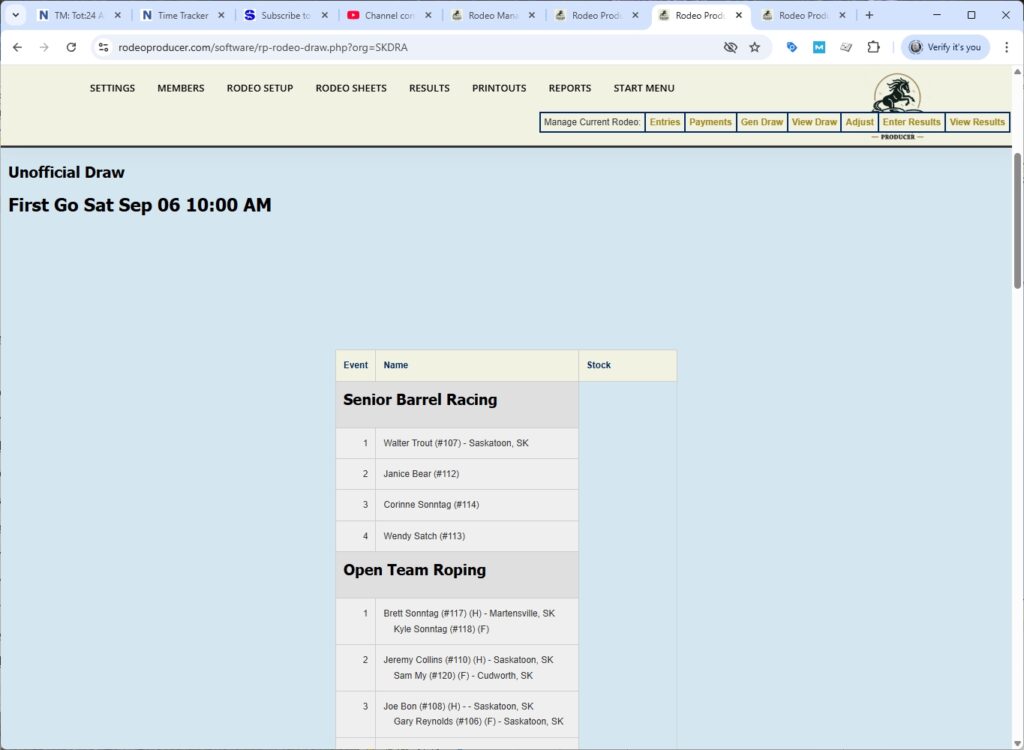The image size is (1024, 750).
Task: Click the page vertical scrollbar
Action: (1018, 220)
